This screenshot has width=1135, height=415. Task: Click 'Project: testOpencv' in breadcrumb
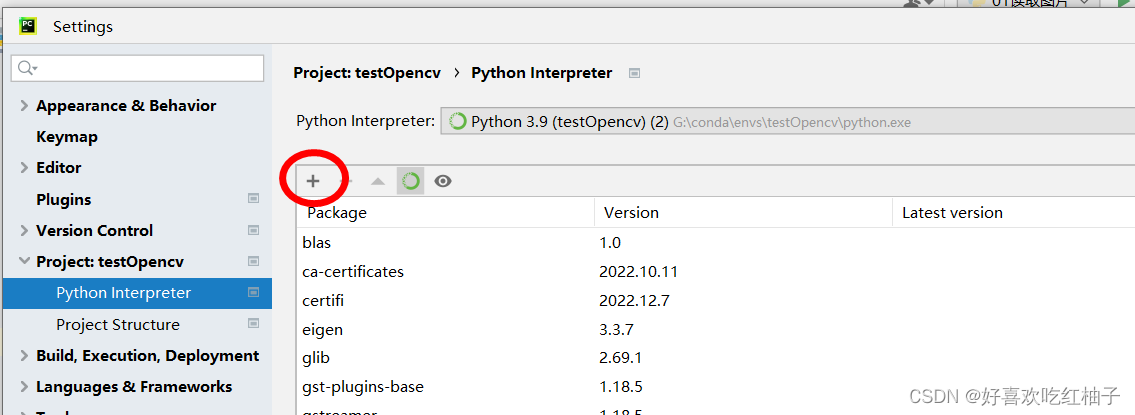(x=367, y=73)
